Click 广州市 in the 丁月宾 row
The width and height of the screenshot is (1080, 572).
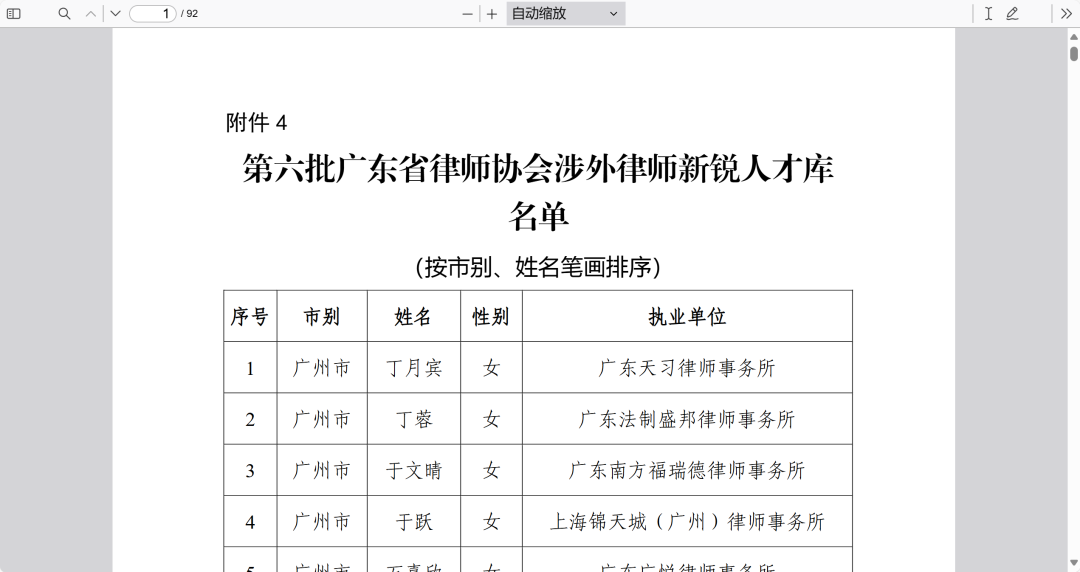[x=322, y=368]
